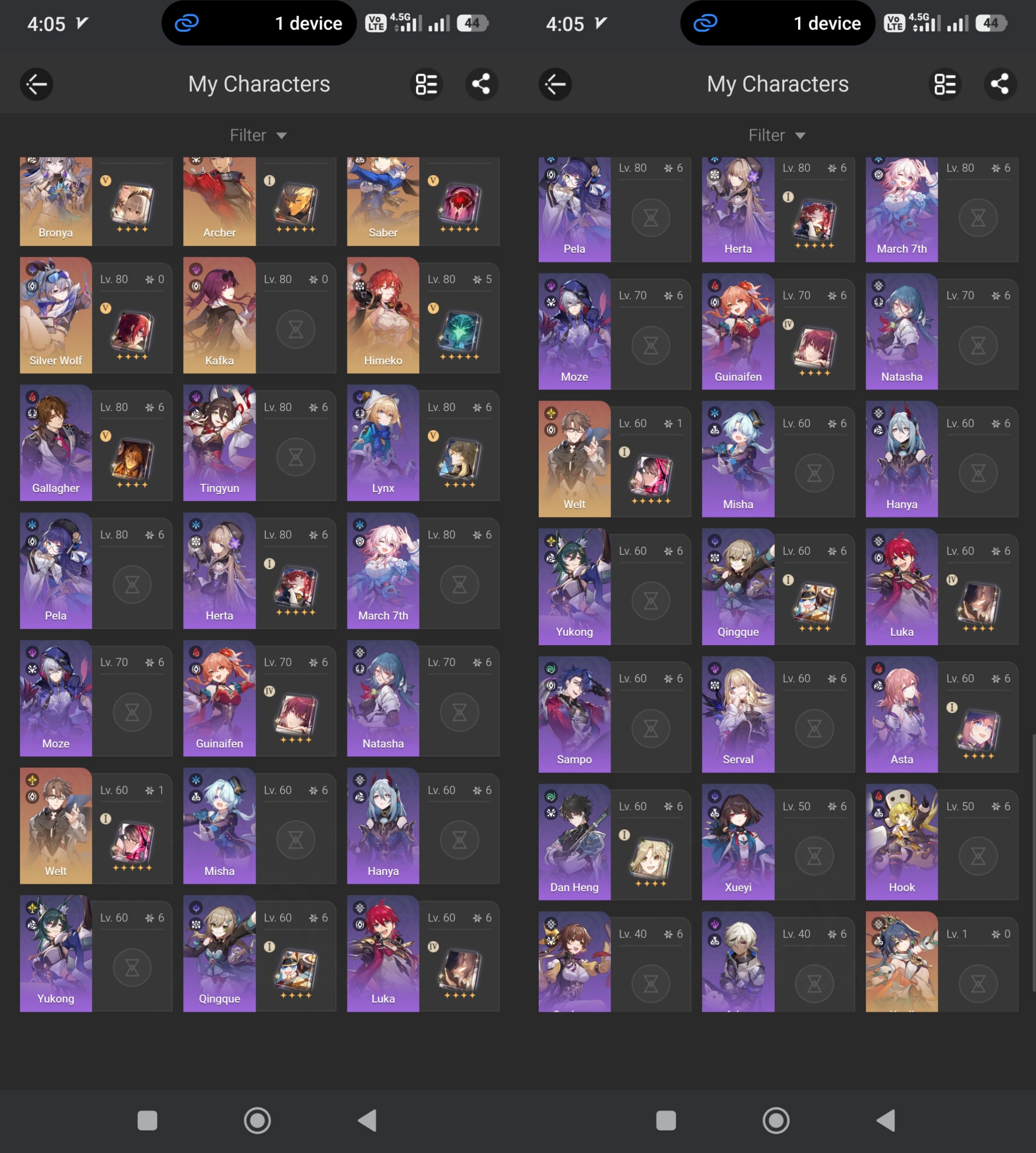Open the Filter dropdown on the left screen

point(259,136)
